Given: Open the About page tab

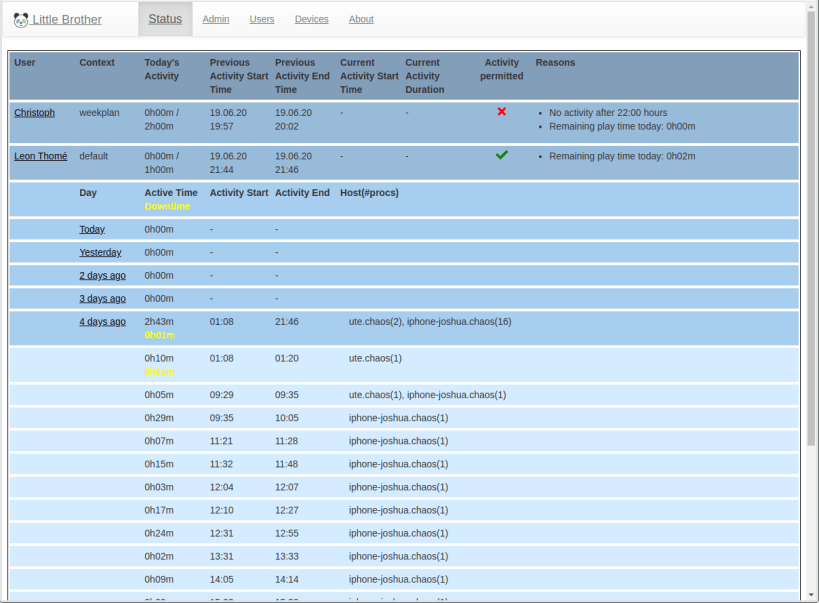Looking at the screenshot, I should coord(361,19).
